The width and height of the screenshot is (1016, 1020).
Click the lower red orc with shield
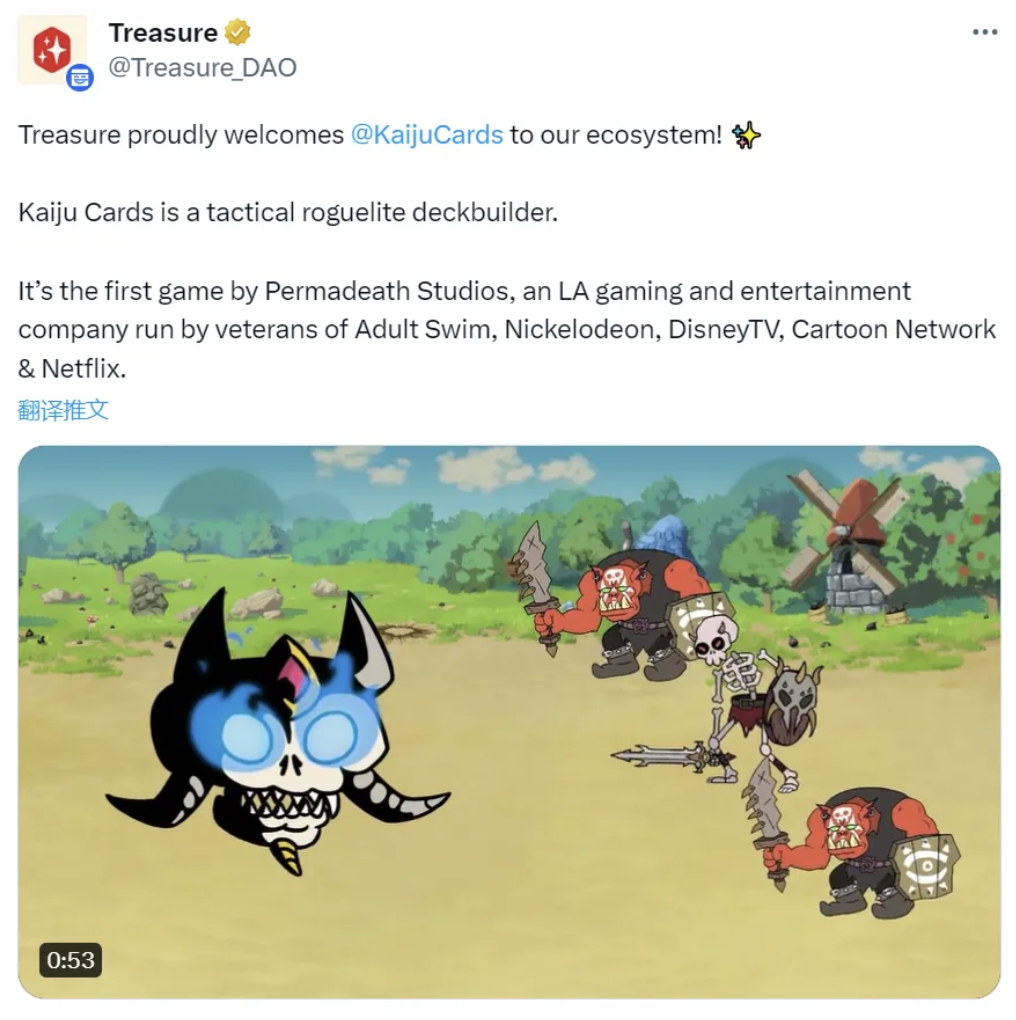[x=859, y=846]
